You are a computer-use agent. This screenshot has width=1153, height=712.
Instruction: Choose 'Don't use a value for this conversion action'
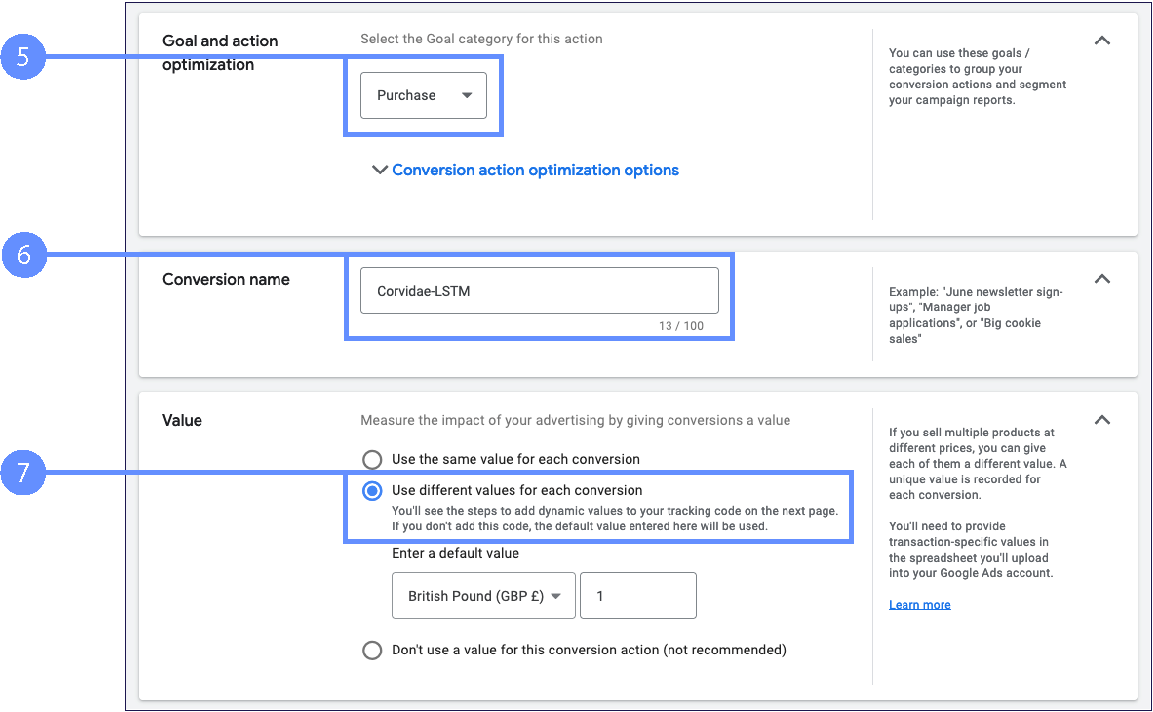click(372, 650)
